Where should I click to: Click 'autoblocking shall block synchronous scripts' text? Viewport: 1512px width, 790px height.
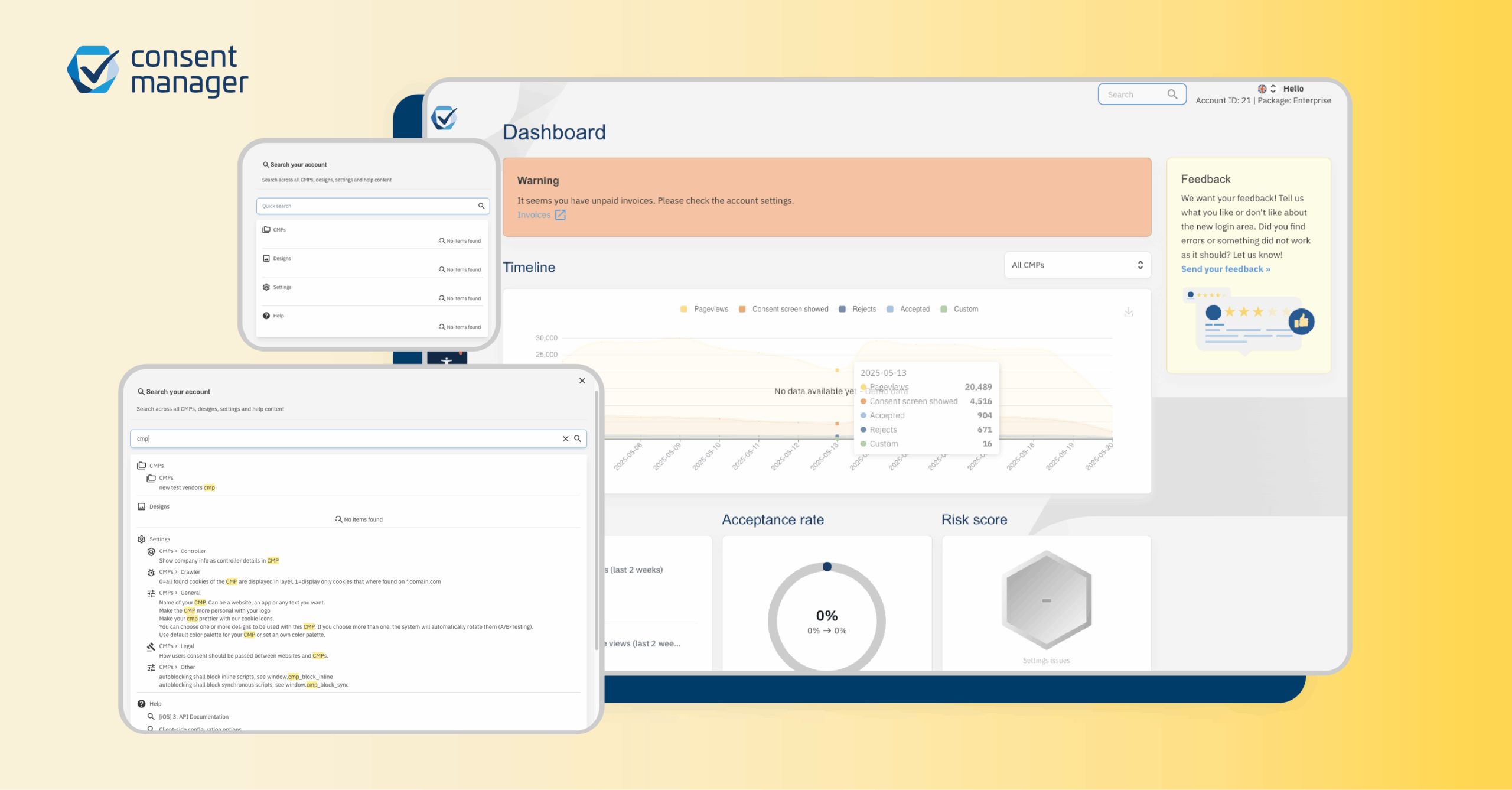point(253,685)
